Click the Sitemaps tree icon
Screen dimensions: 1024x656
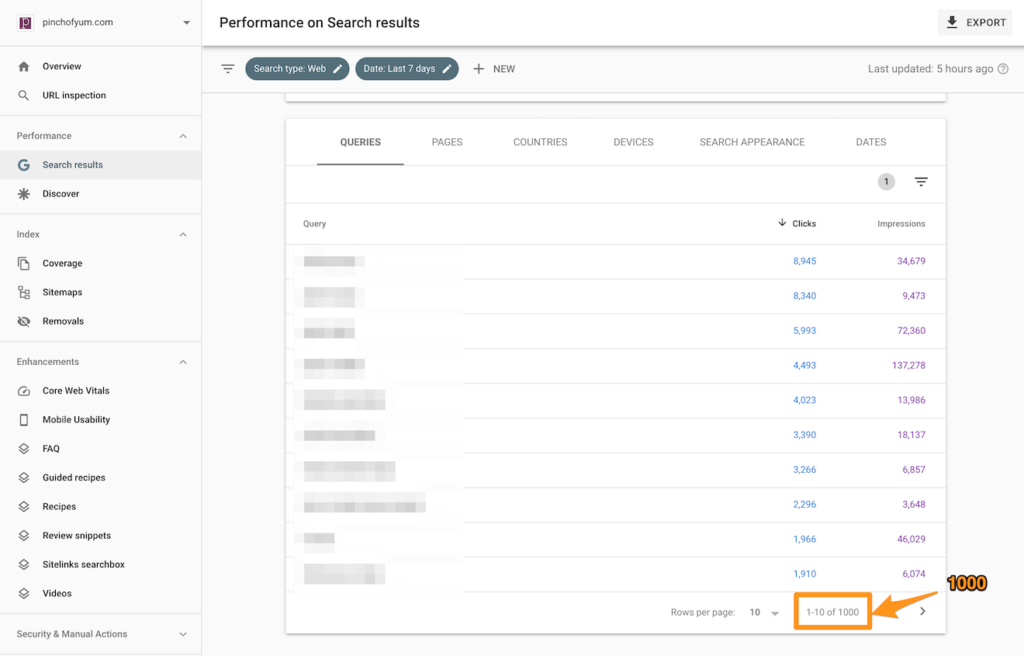pyautogui.click(x=24, y=292)
